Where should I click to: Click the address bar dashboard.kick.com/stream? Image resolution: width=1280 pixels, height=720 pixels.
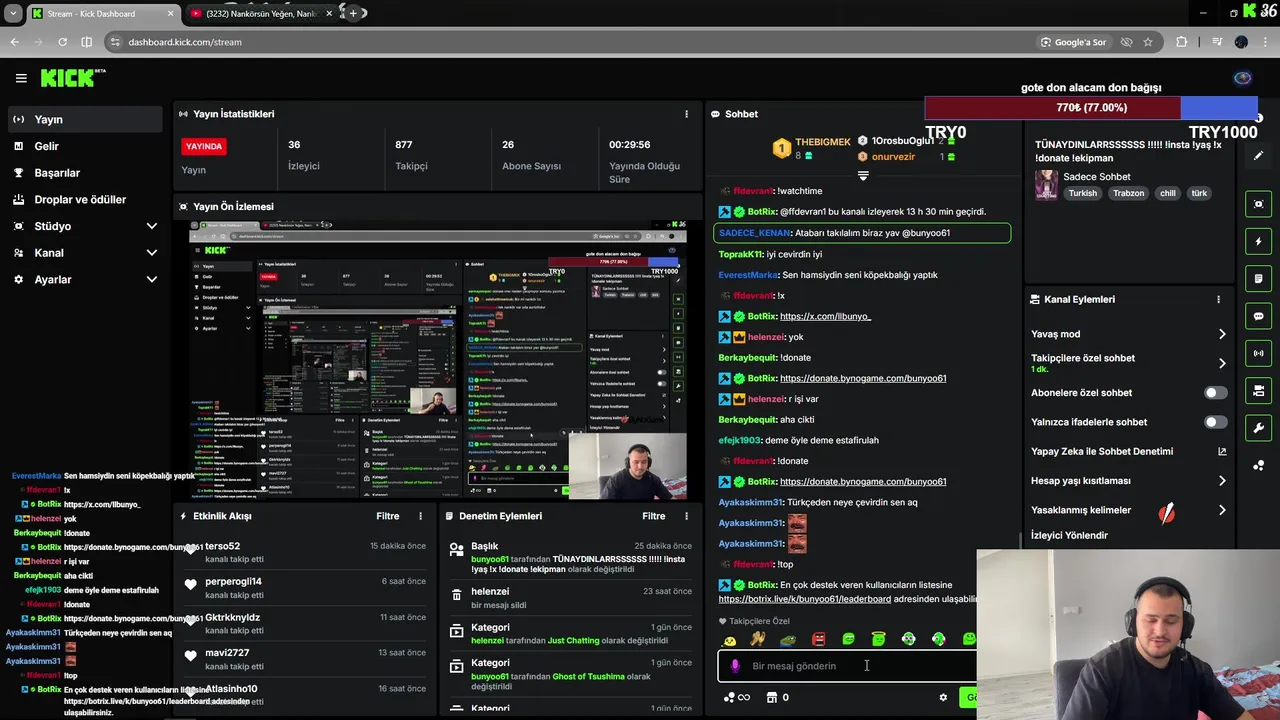click(185, 42)
